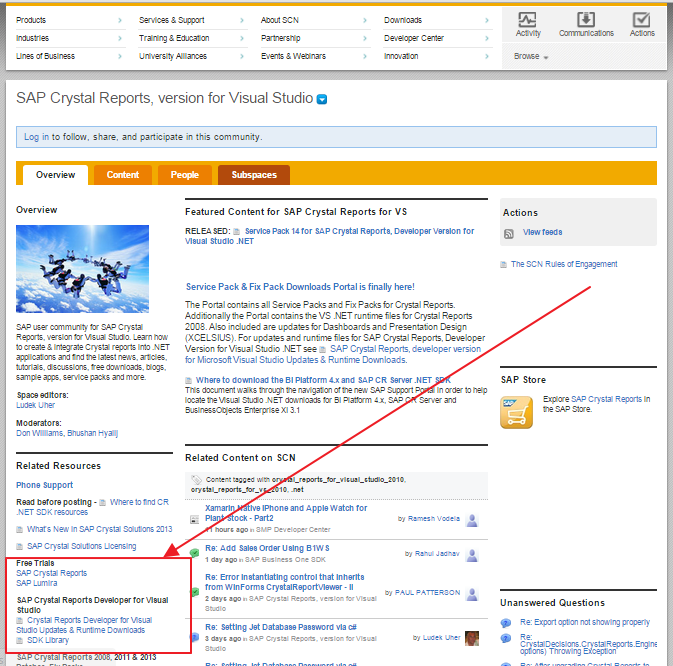Image resolution: width=673 pixels, height=666 pixels.
Task: Switch to the Overview tab
Action: tap(55, 175)
